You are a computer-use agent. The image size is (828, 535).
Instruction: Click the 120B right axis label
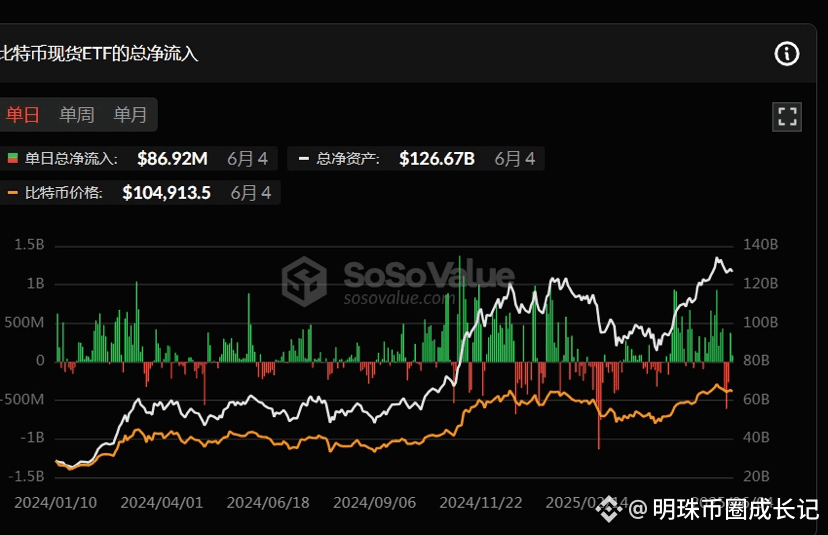(760, 284)
